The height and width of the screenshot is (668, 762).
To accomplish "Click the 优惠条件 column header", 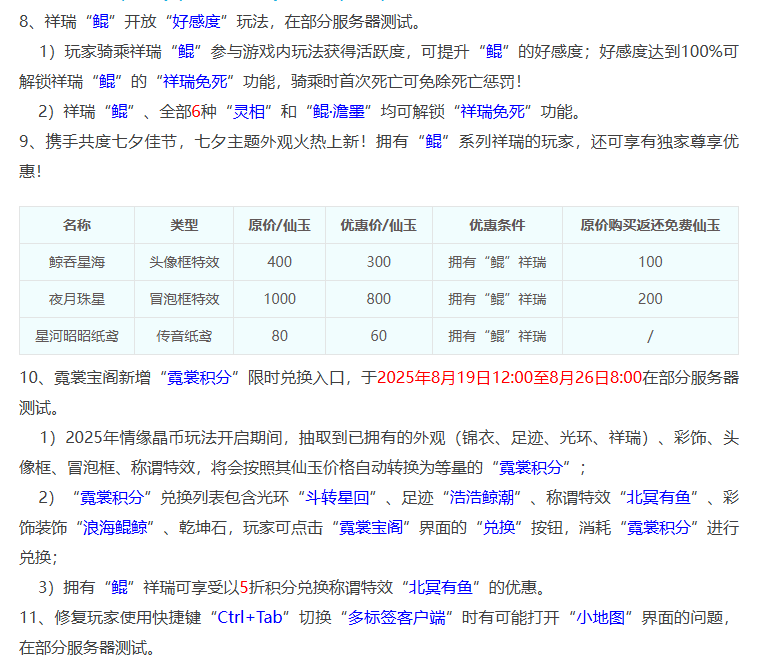I will pos(497,225).
